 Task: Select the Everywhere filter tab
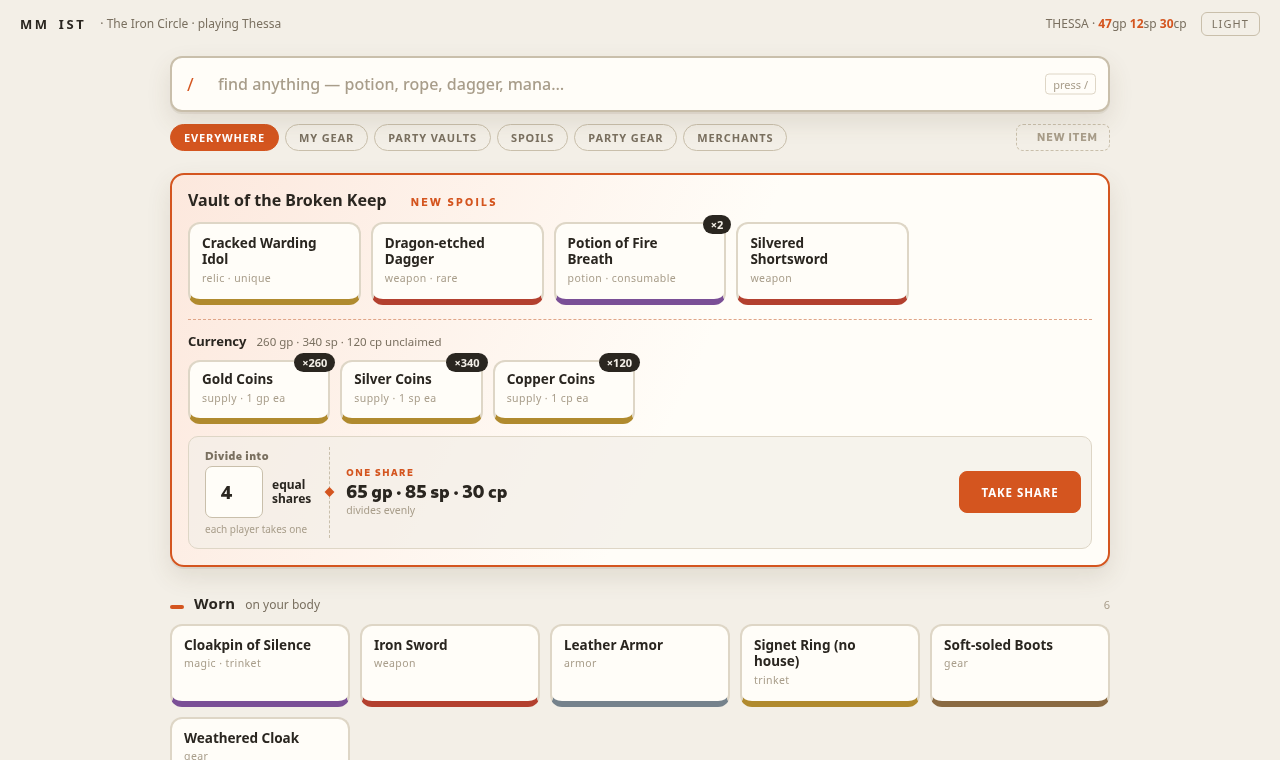[x=224, y=138]
